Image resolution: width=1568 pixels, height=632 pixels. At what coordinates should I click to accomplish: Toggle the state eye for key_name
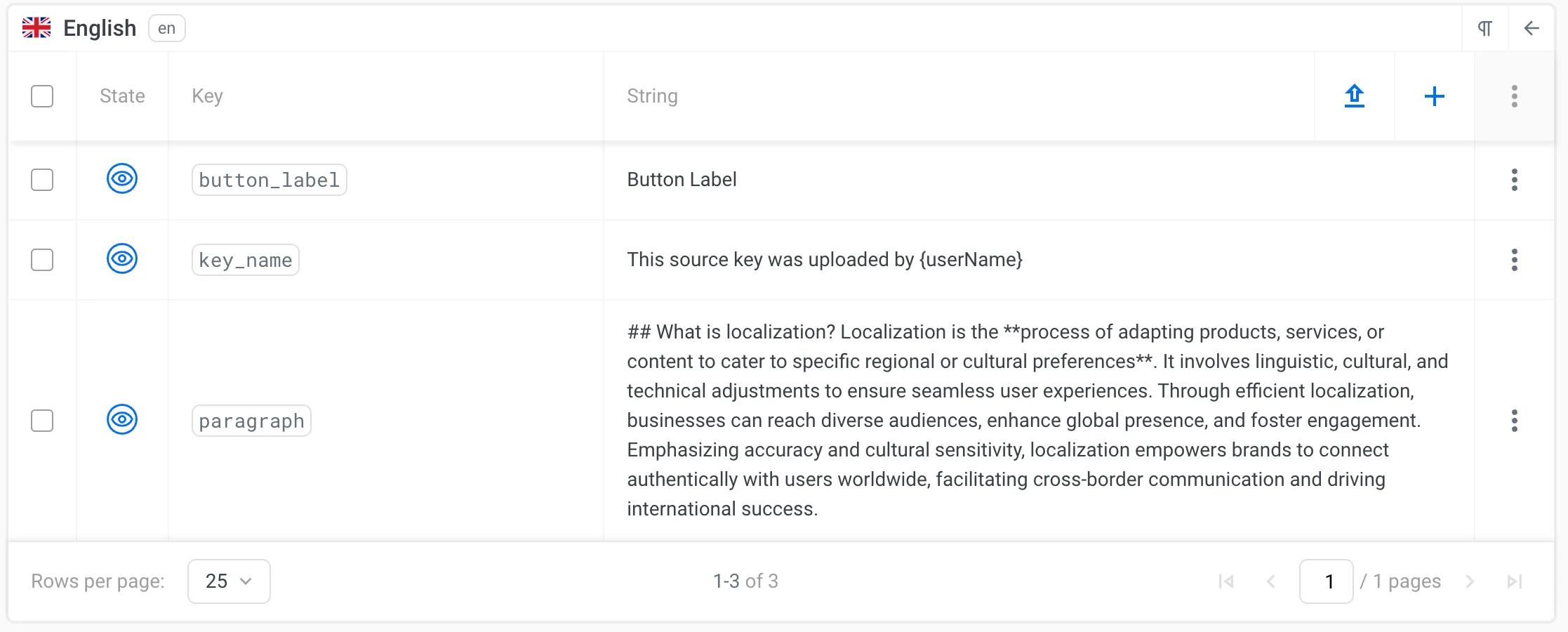click(x=122, y=259)
